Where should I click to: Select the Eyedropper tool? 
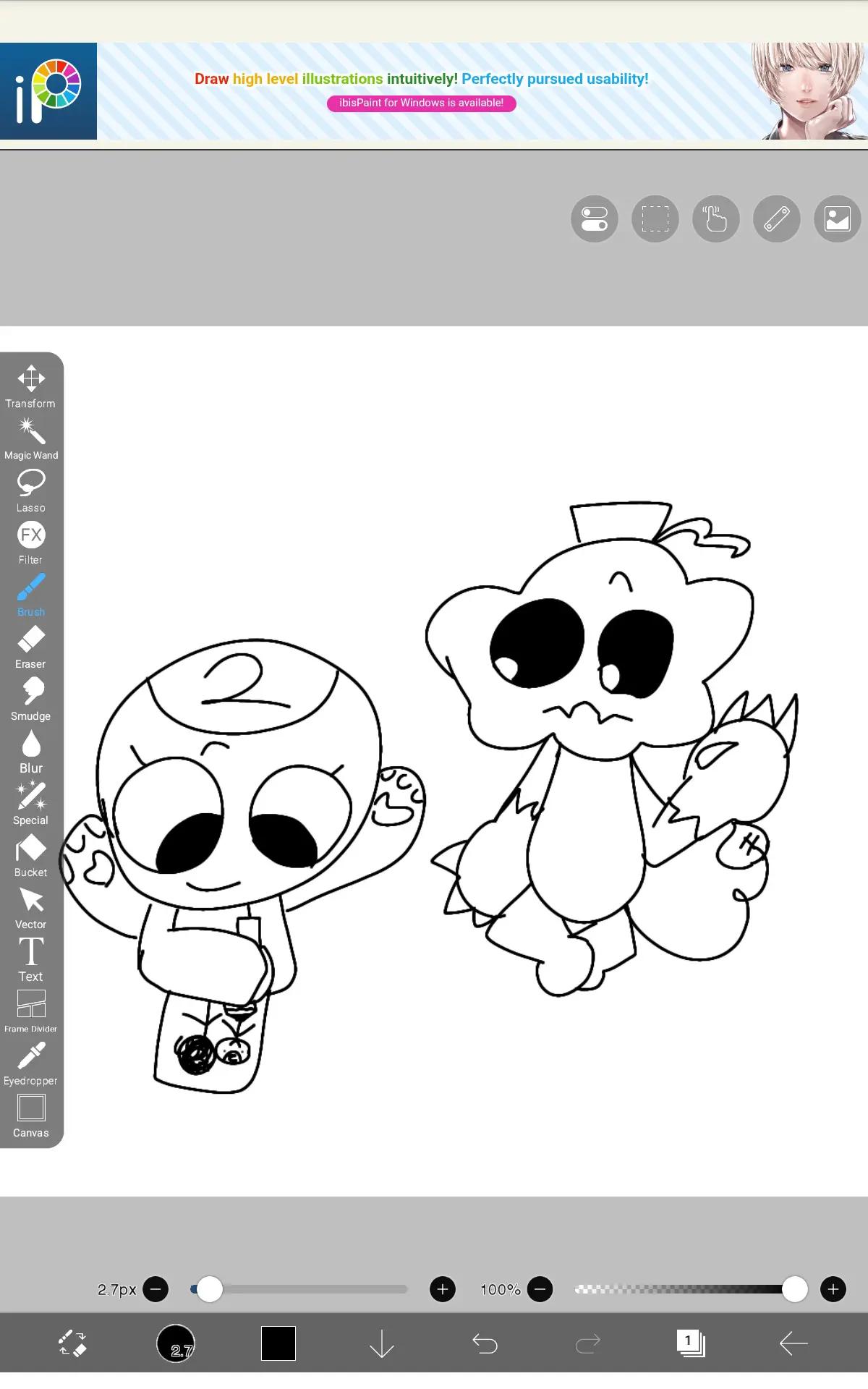(x=31, y=1063)
